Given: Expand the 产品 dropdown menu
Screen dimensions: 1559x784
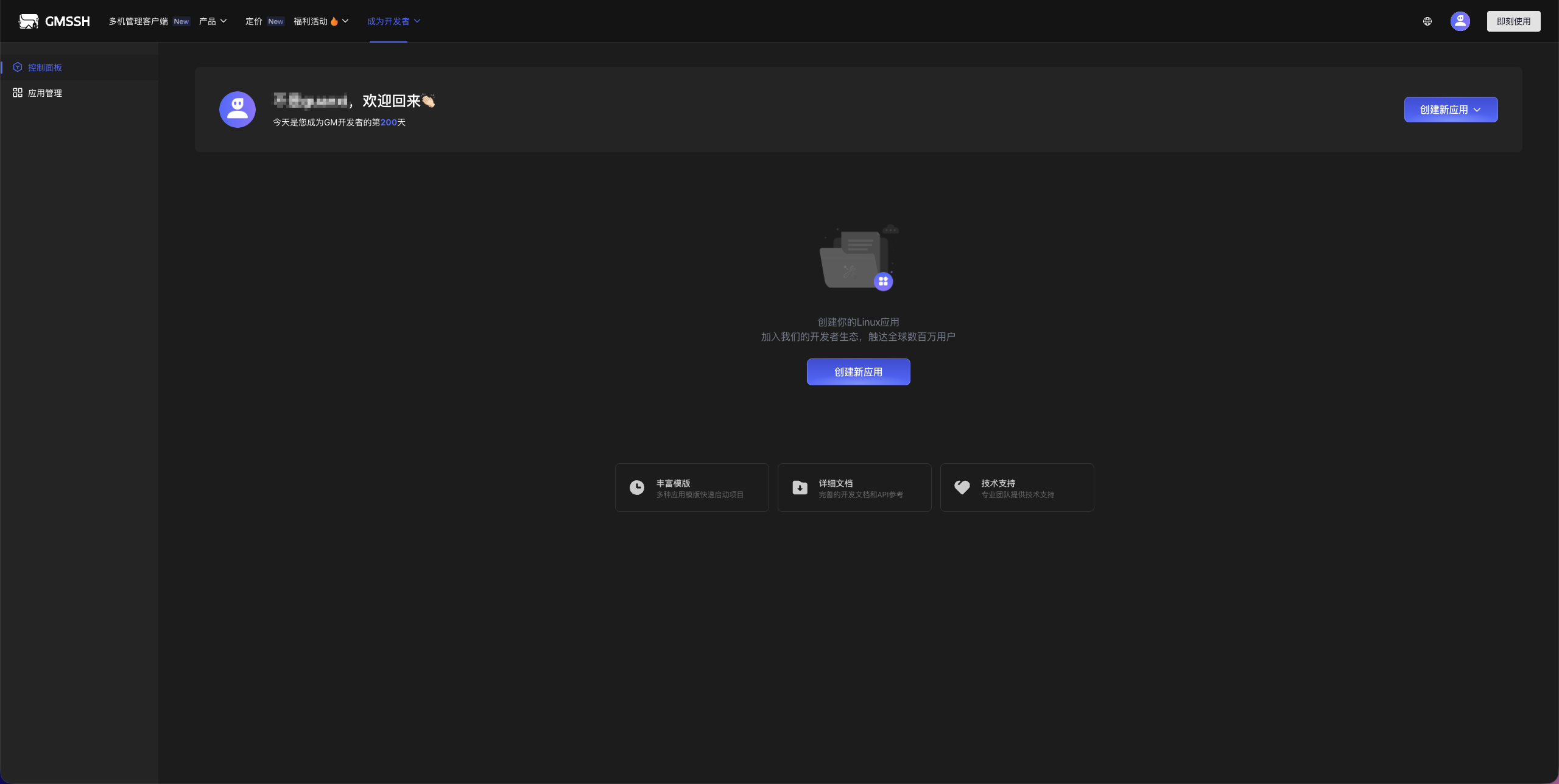Looking at the screenshot, I should (x=212, y=21).
